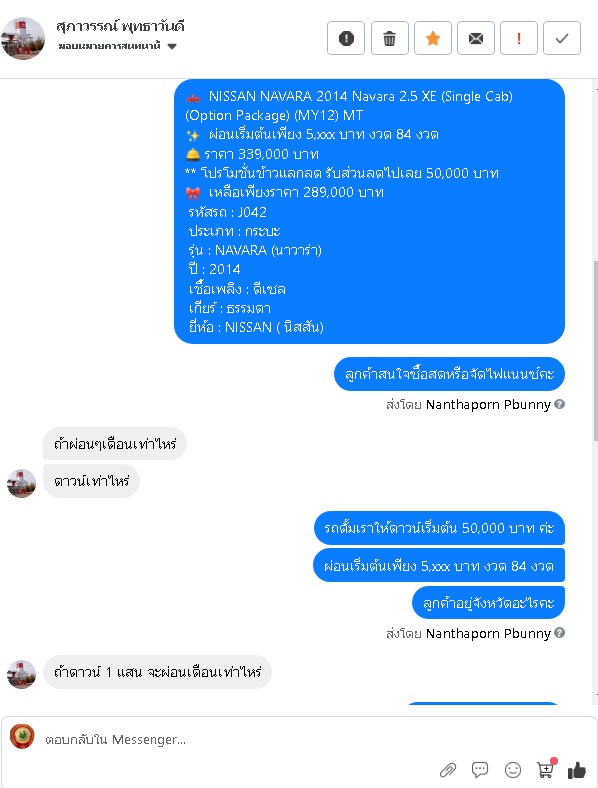Toggle the orange star follow-up flag
Image resolution: width=598 pixels, height=788 pixels.
(x=433, y=38)
